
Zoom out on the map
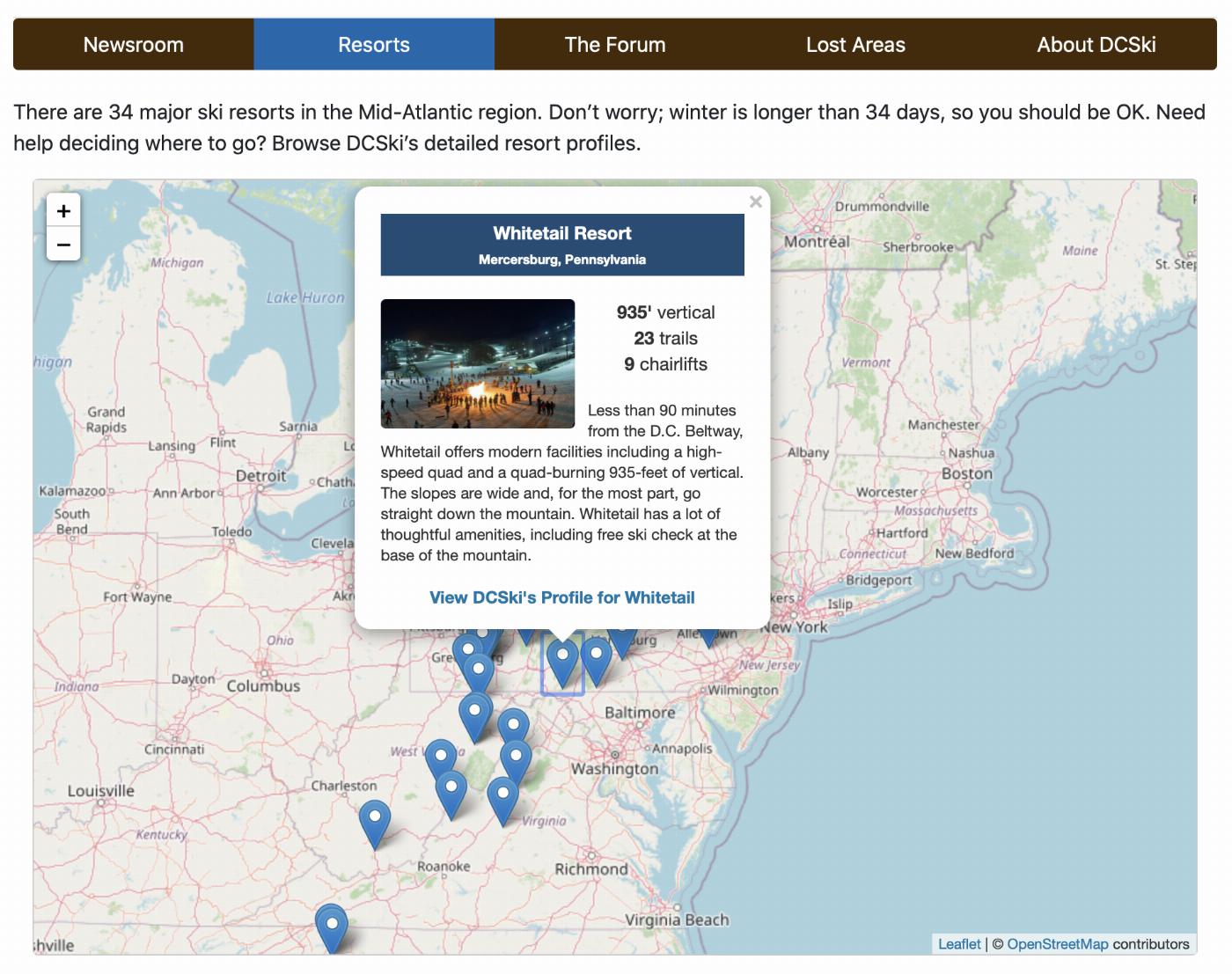tap(63, 244)
